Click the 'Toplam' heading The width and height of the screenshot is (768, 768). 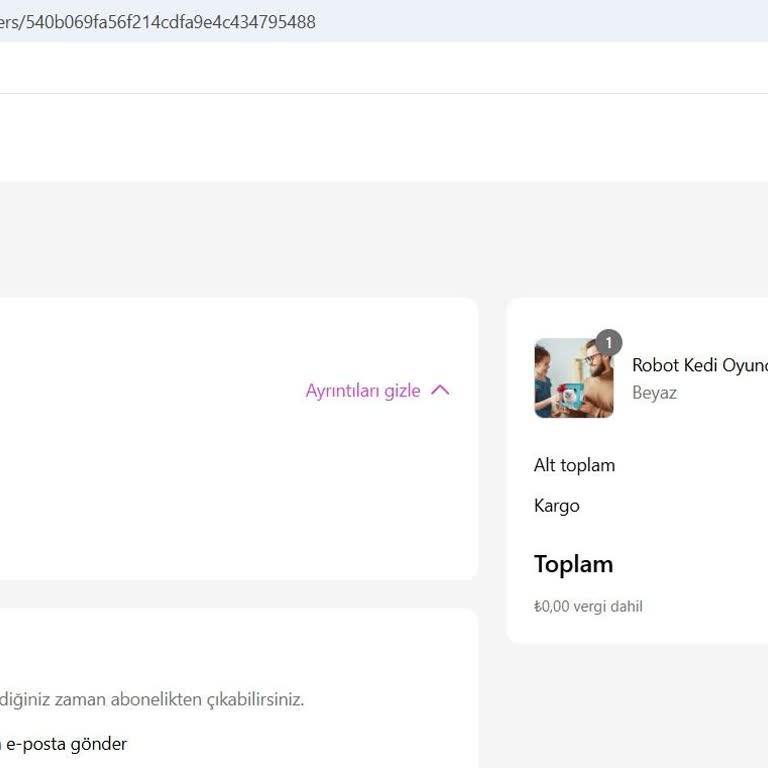tap(573, 564)
